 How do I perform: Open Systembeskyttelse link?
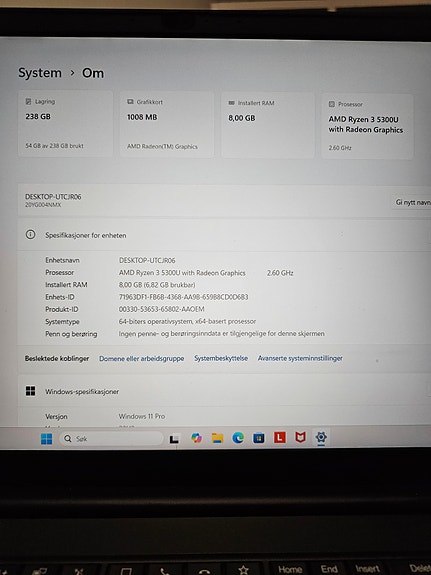click(x=221, y=358)
